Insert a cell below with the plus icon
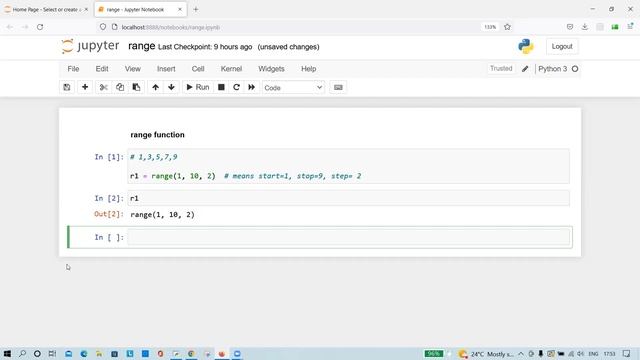The height and width of the screenshot is (360, 640). [85, 87]
